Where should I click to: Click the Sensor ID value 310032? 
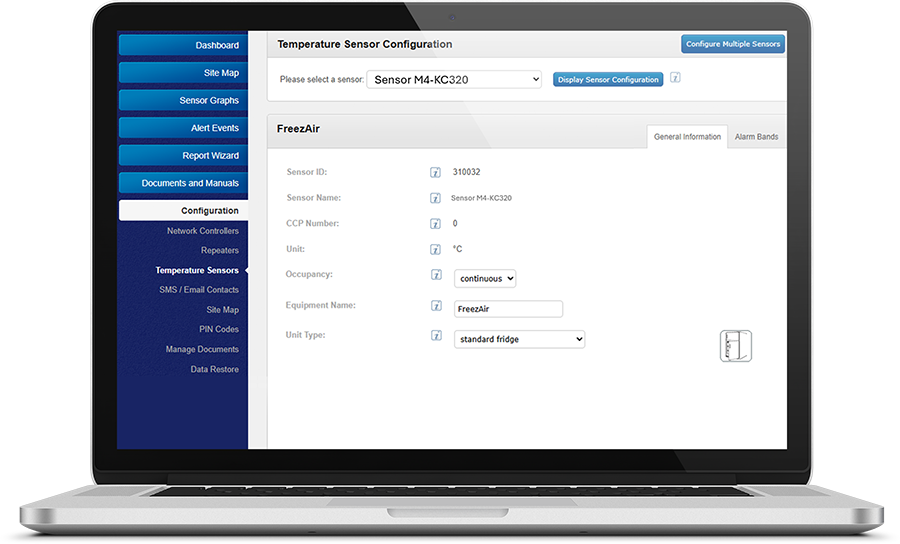[466, 172]
